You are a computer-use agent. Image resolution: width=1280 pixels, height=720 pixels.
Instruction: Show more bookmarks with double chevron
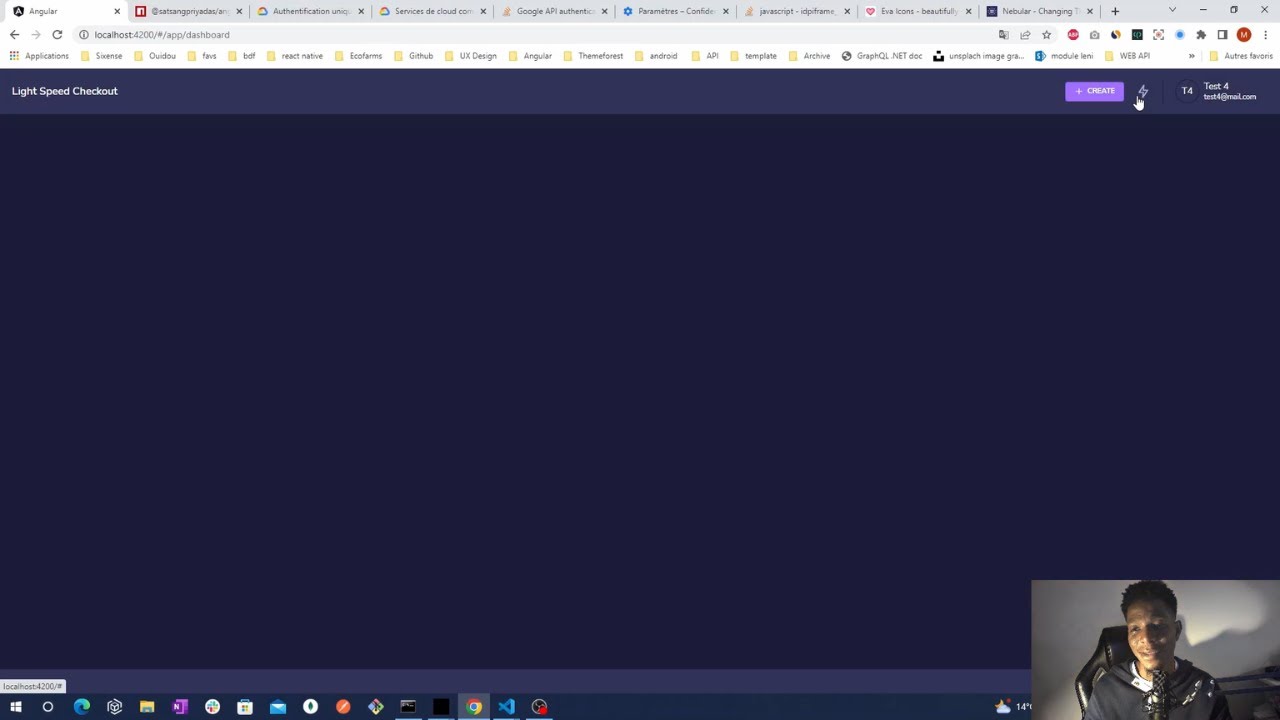pos(1191,56)
